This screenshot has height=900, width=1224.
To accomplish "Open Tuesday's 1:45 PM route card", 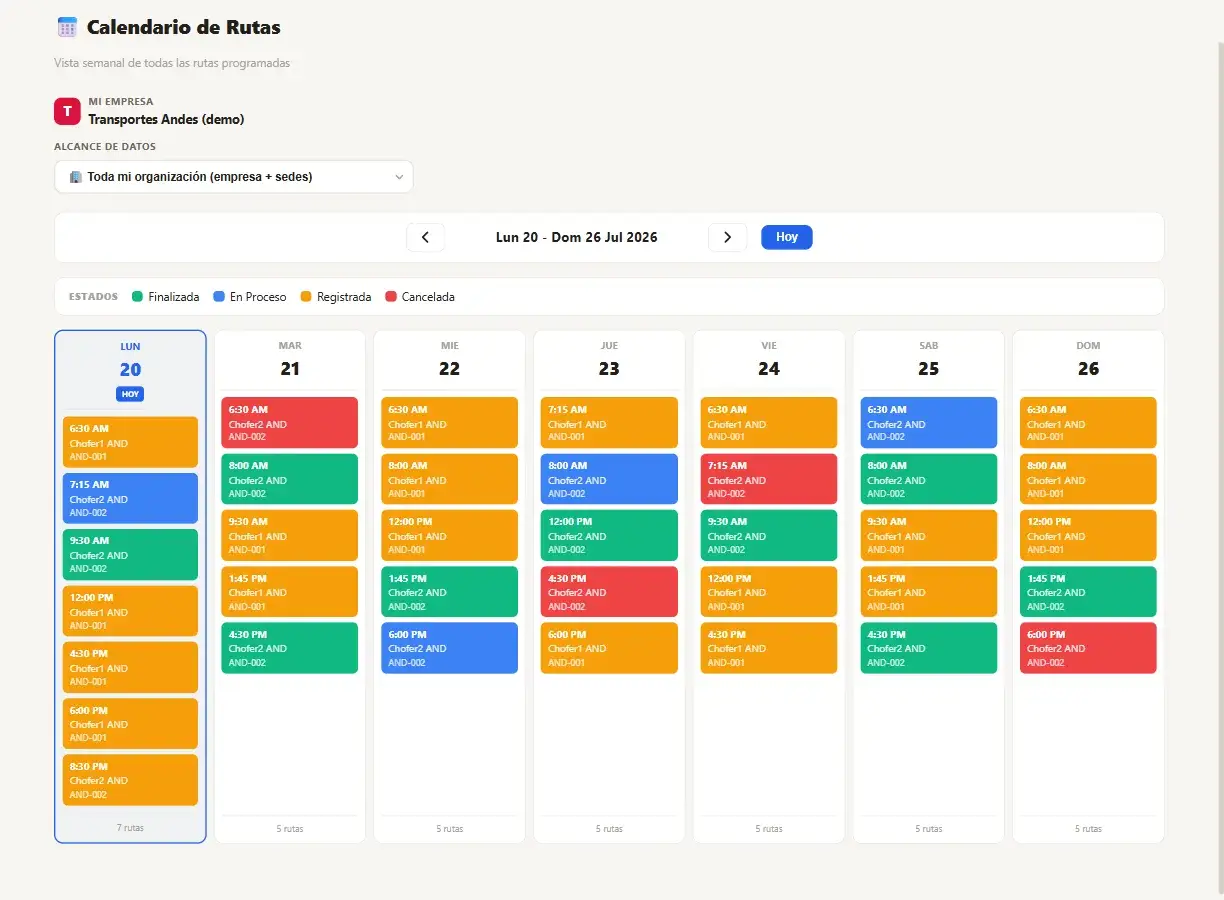I will click(290, 592).
